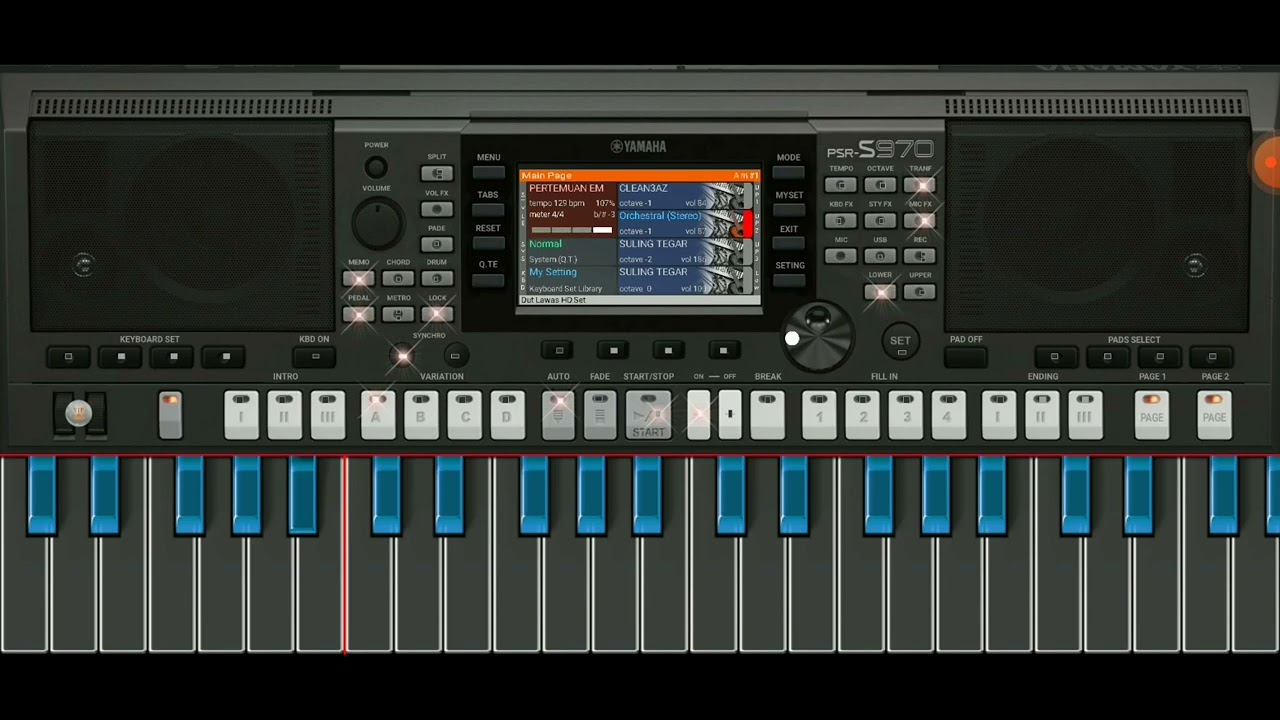Screen dimensions: 1280x720
Task: Toggle the AUTO fill button
Action: point(559,415)
